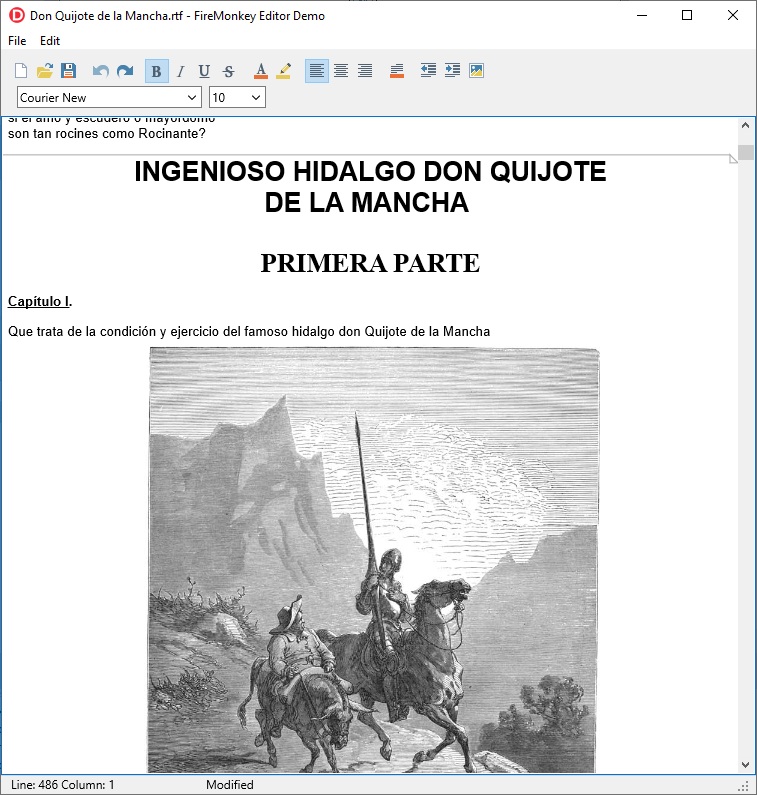Choose the font color
The width and height of the screenshot is (757, 795).
coord(261,71)
